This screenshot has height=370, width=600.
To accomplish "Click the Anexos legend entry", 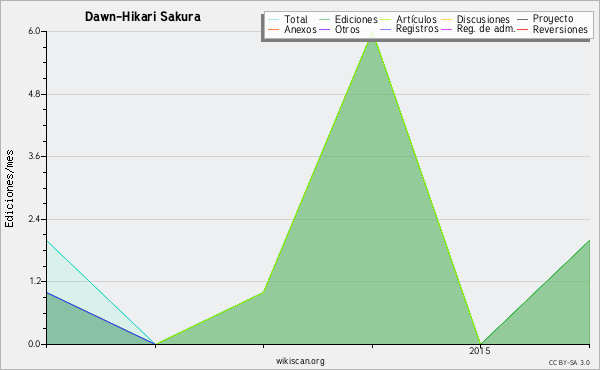I will (x=292, y=29).
